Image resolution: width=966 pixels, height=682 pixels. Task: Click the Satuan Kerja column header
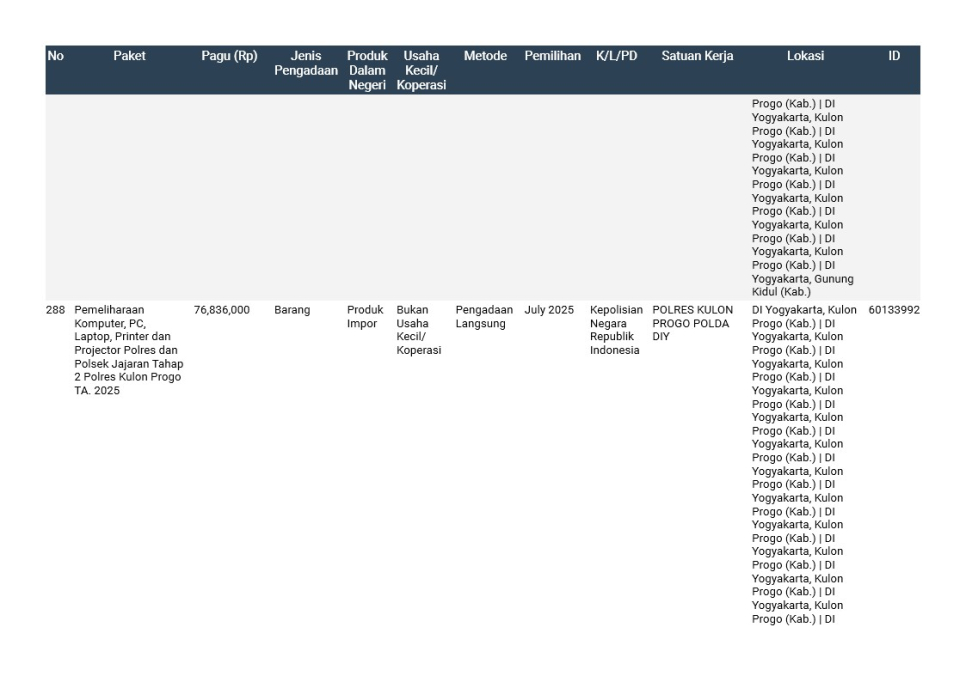(x=697, y=57)
